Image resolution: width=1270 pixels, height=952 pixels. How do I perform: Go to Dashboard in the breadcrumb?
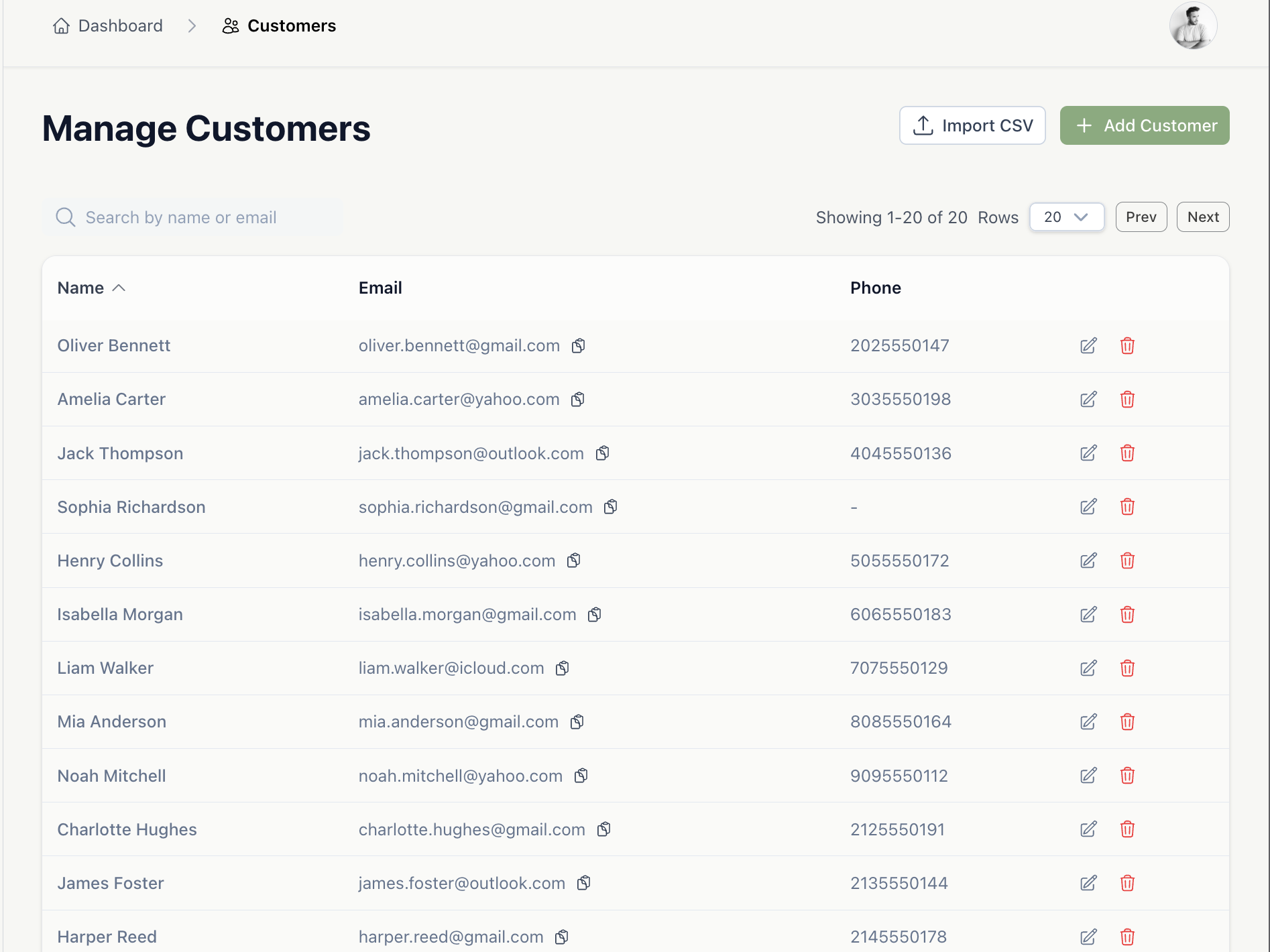[x=109, y=26]
